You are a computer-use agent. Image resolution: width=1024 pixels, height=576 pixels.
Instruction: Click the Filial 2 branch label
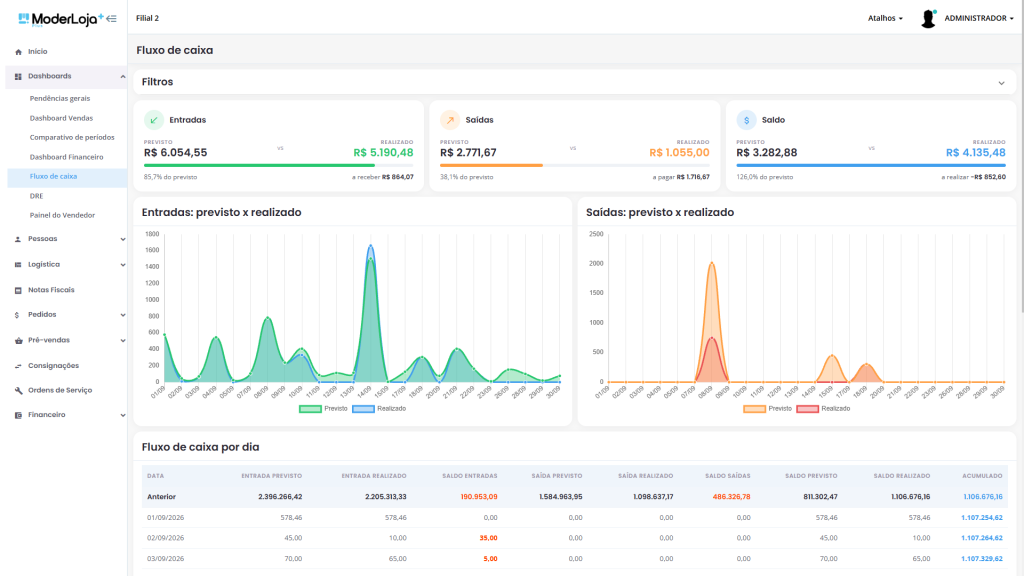click(148, 18)
